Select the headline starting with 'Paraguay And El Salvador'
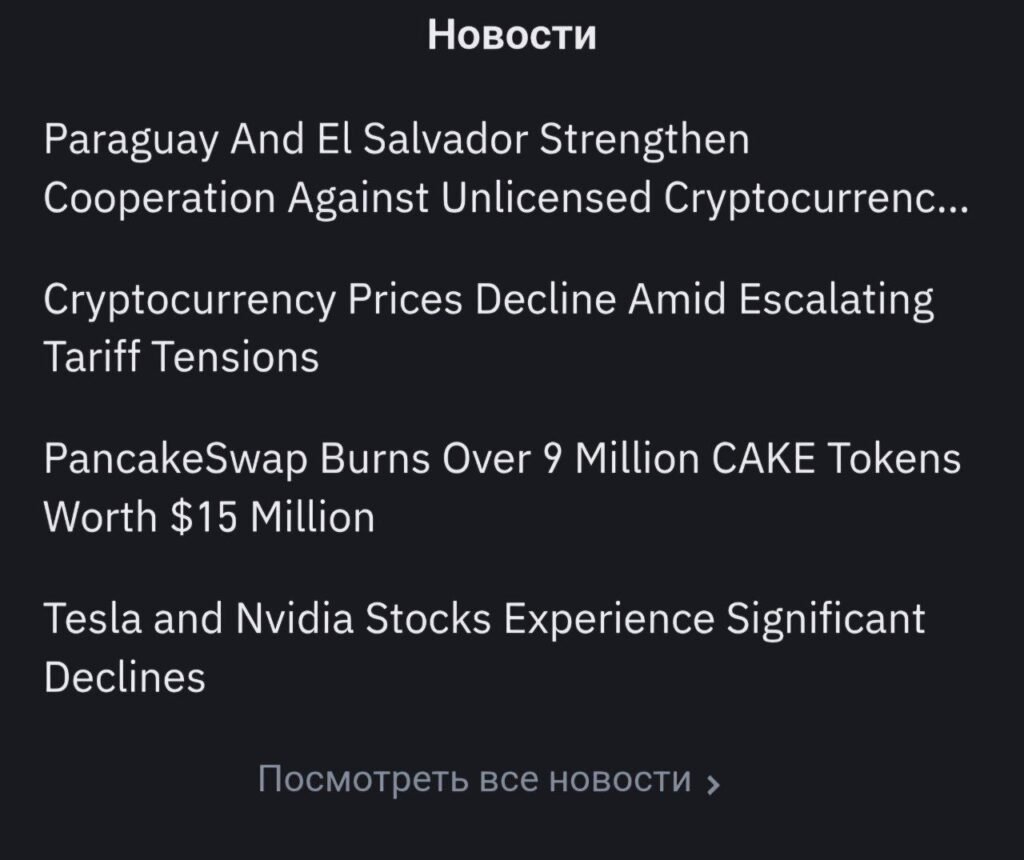The image size is (1024, 860). pyautogui.click(x=397, y=140)
